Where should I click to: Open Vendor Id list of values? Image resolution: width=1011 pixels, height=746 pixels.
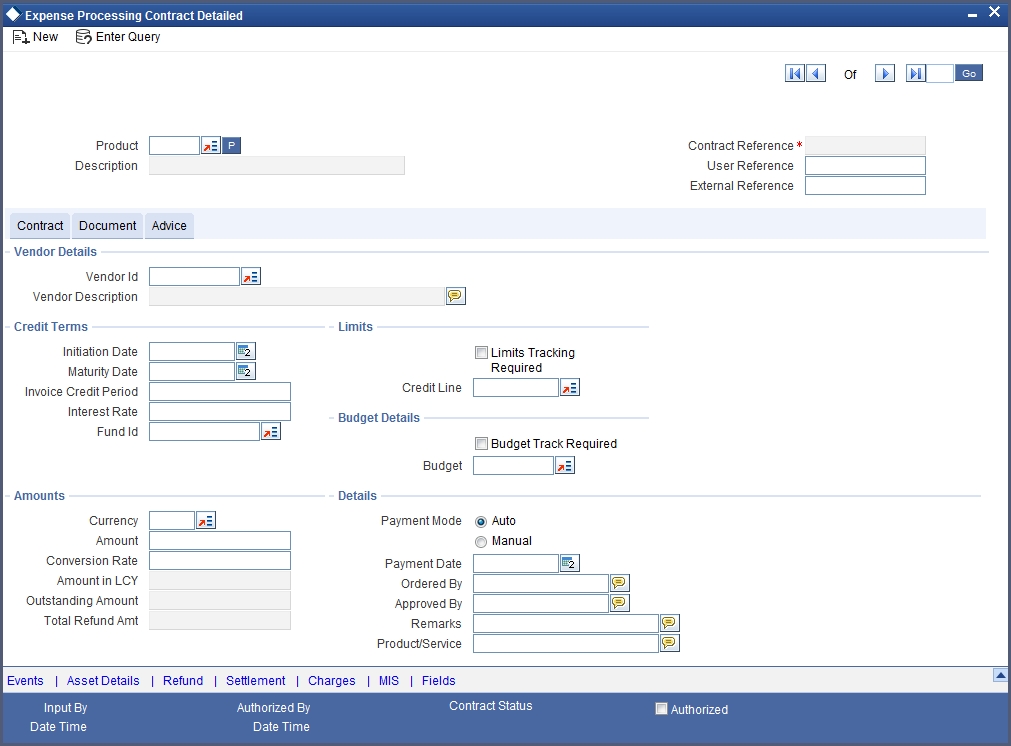pos(251,277)
